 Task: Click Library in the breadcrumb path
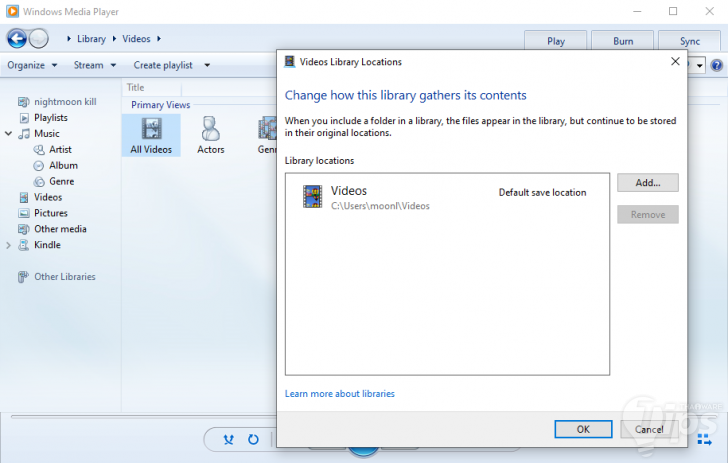pyautogui.click(x=91, y=39)
